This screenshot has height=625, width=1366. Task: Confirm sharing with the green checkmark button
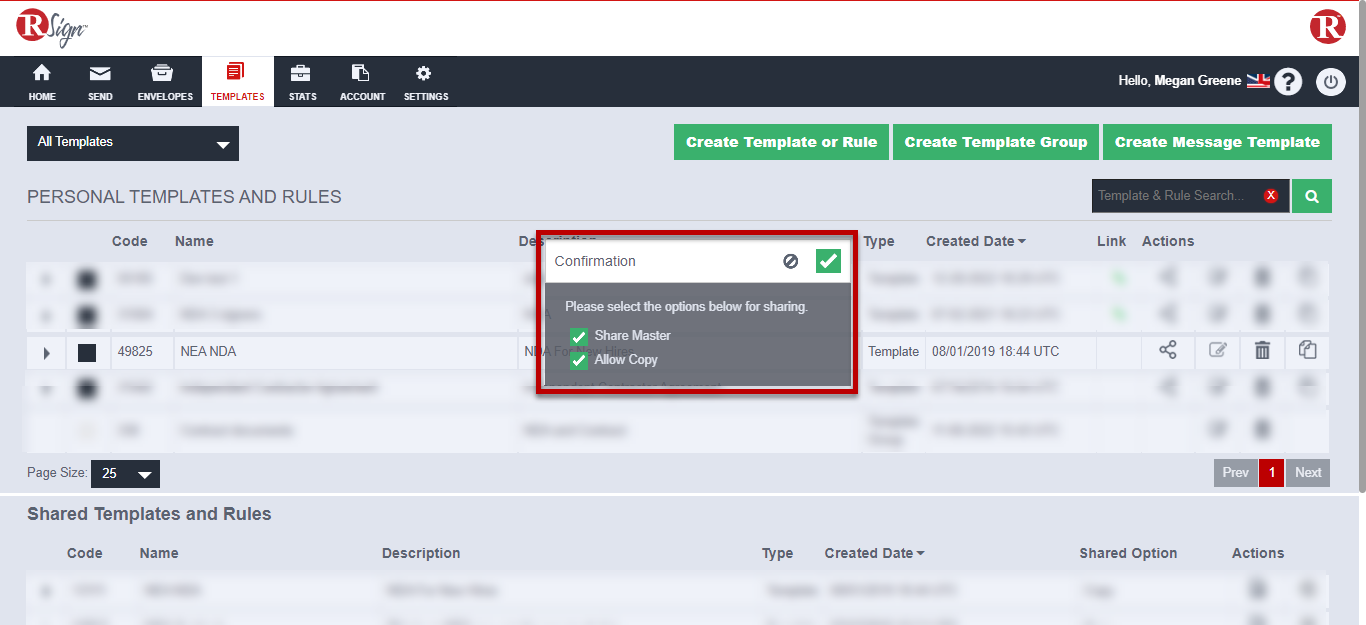828,261
